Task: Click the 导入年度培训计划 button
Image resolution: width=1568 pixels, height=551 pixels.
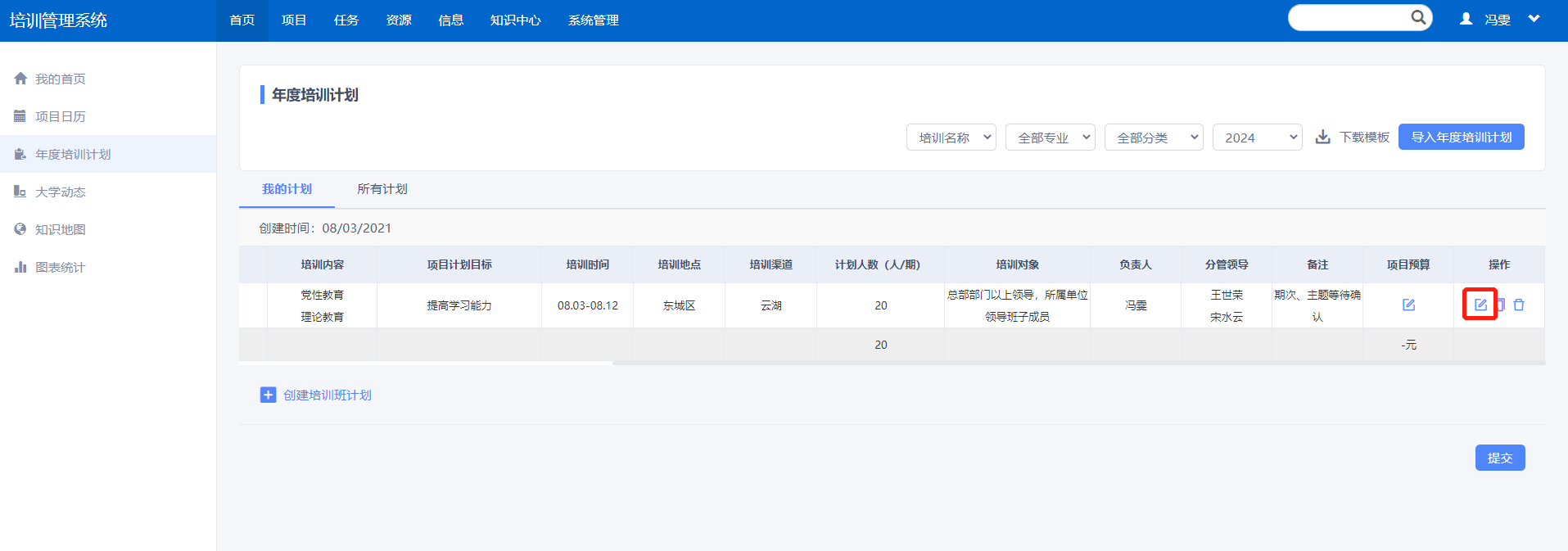Action: pos(1461,137)
